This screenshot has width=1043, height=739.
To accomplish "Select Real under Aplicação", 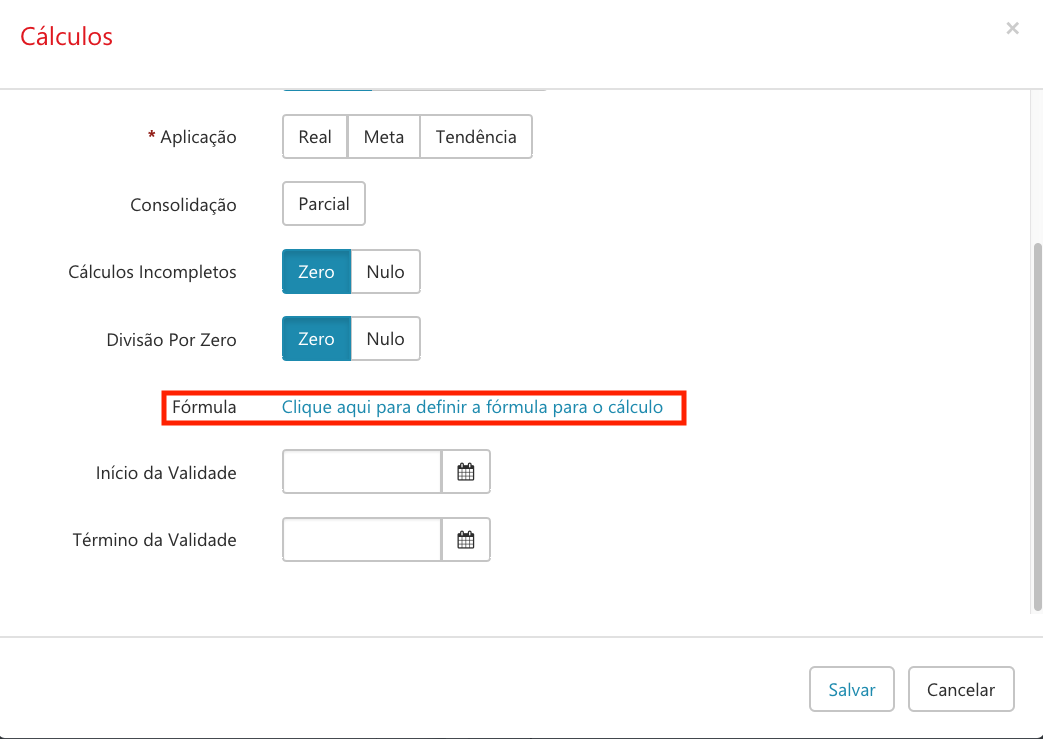I will pos(315,137).
